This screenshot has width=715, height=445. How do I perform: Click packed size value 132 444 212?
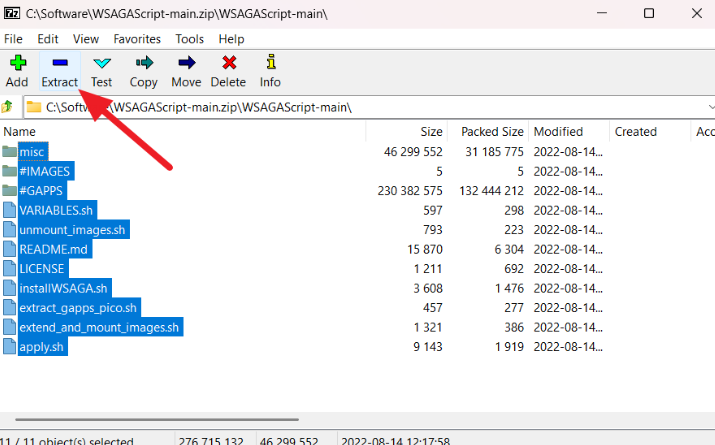click(x=491, y=191)
